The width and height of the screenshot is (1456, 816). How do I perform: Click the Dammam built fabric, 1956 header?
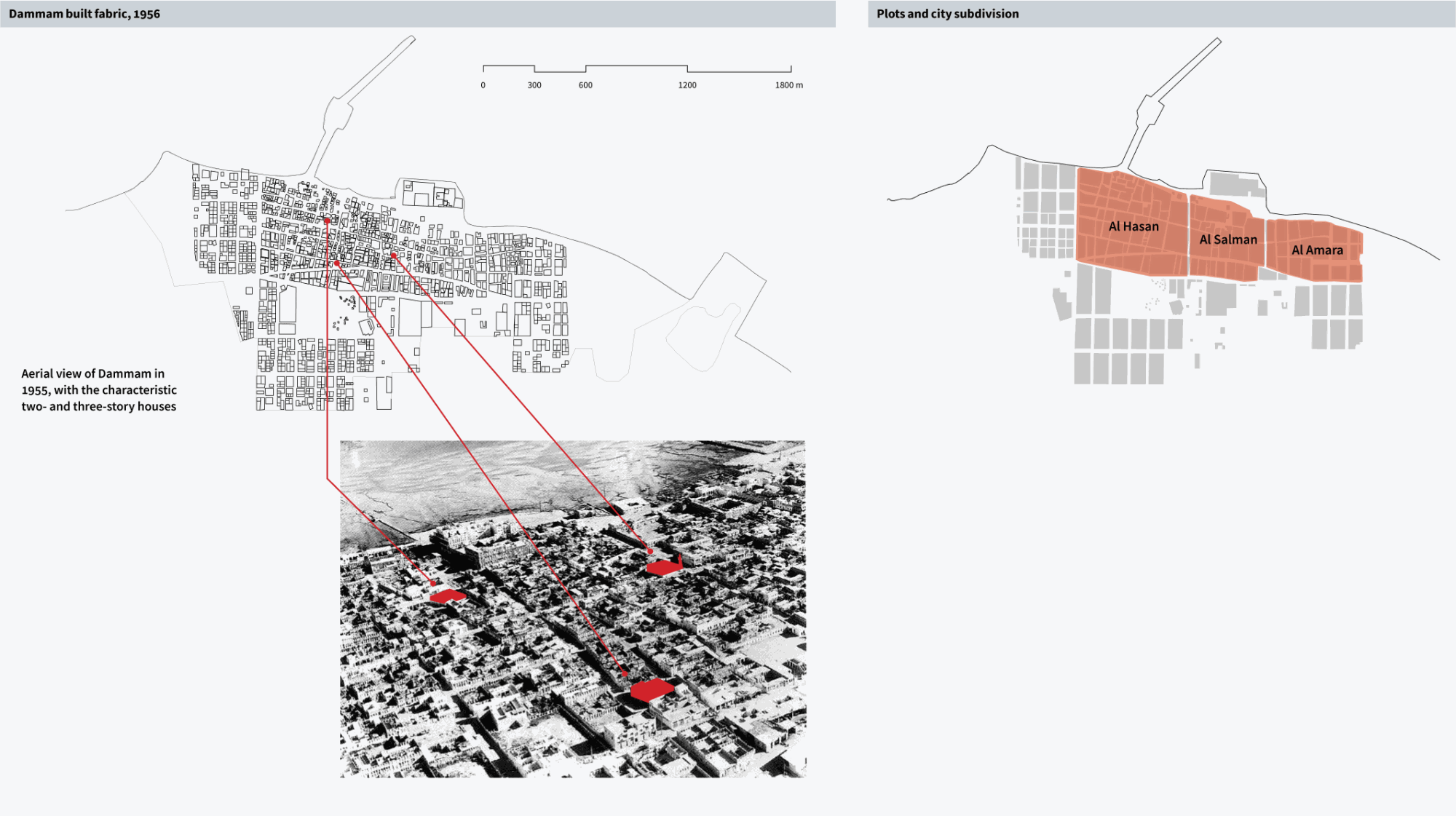point(84,14)
